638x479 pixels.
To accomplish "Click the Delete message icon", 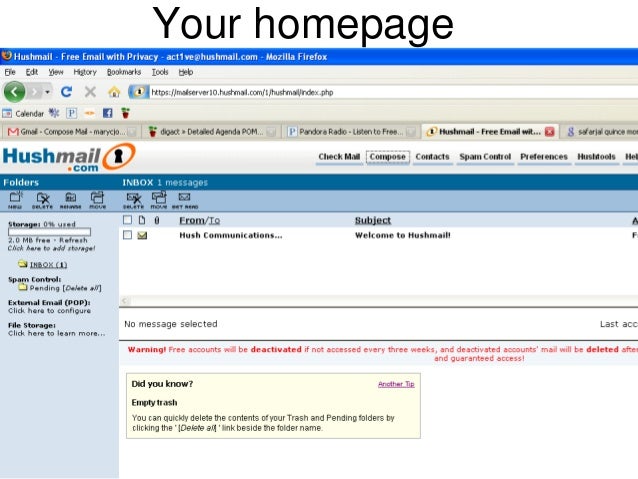I will [x=133, y=200].
